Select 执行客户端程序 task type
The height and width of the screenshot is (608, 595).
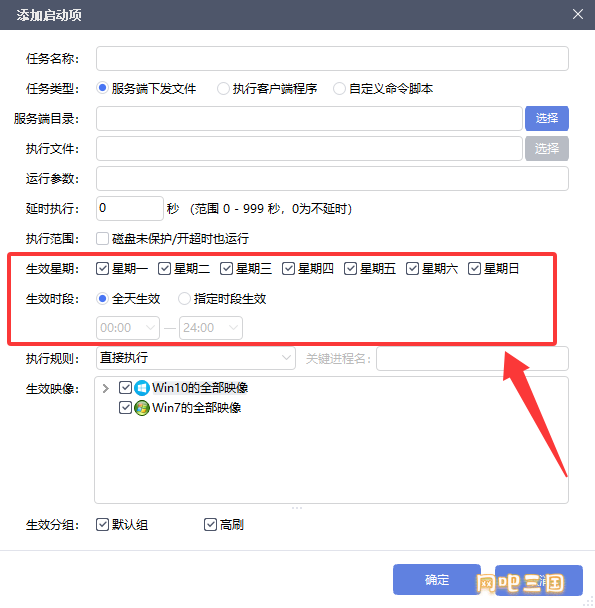(x=223, y=88)
